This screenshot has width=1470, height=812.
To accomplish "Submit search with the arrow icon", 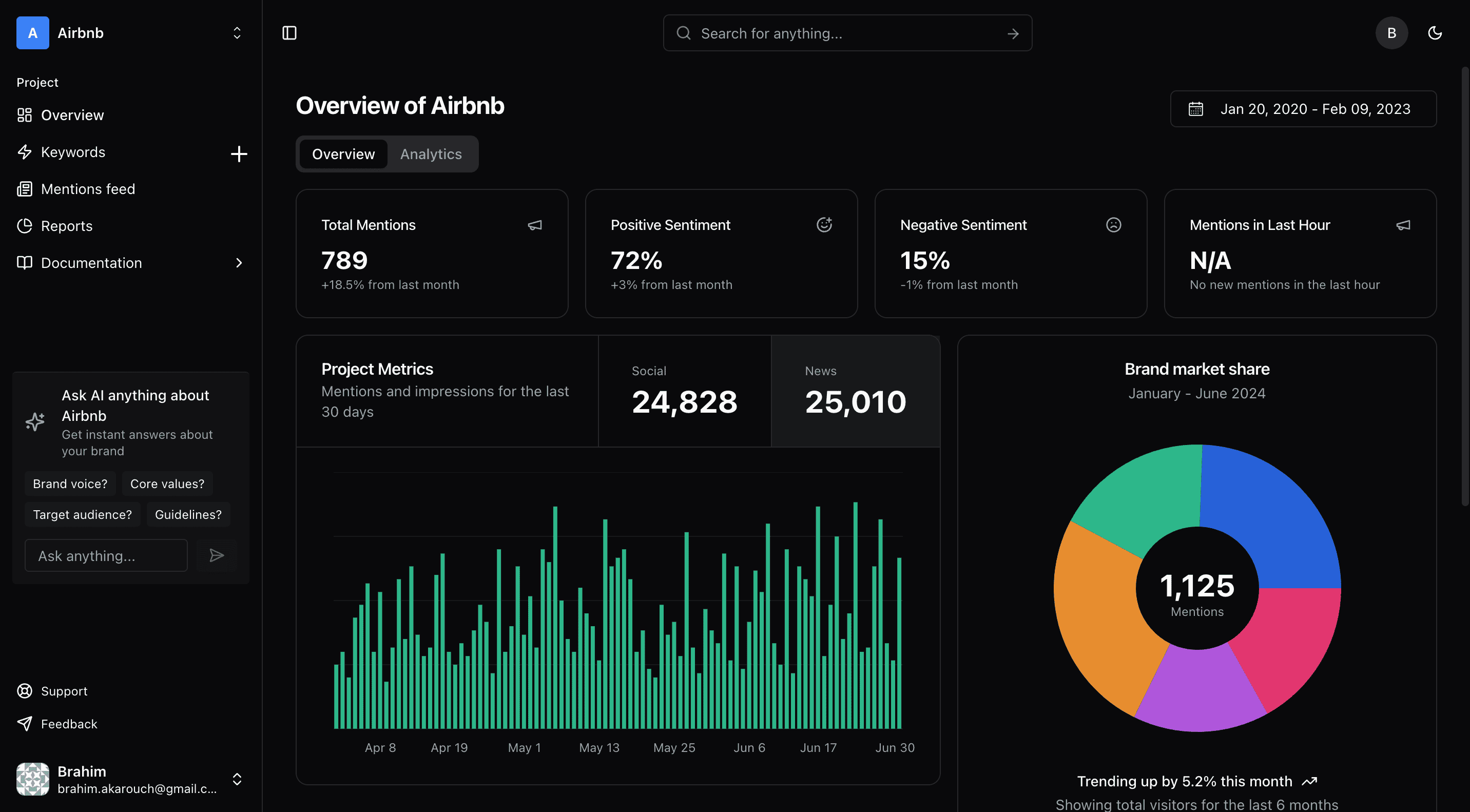I will (1013, 34).
